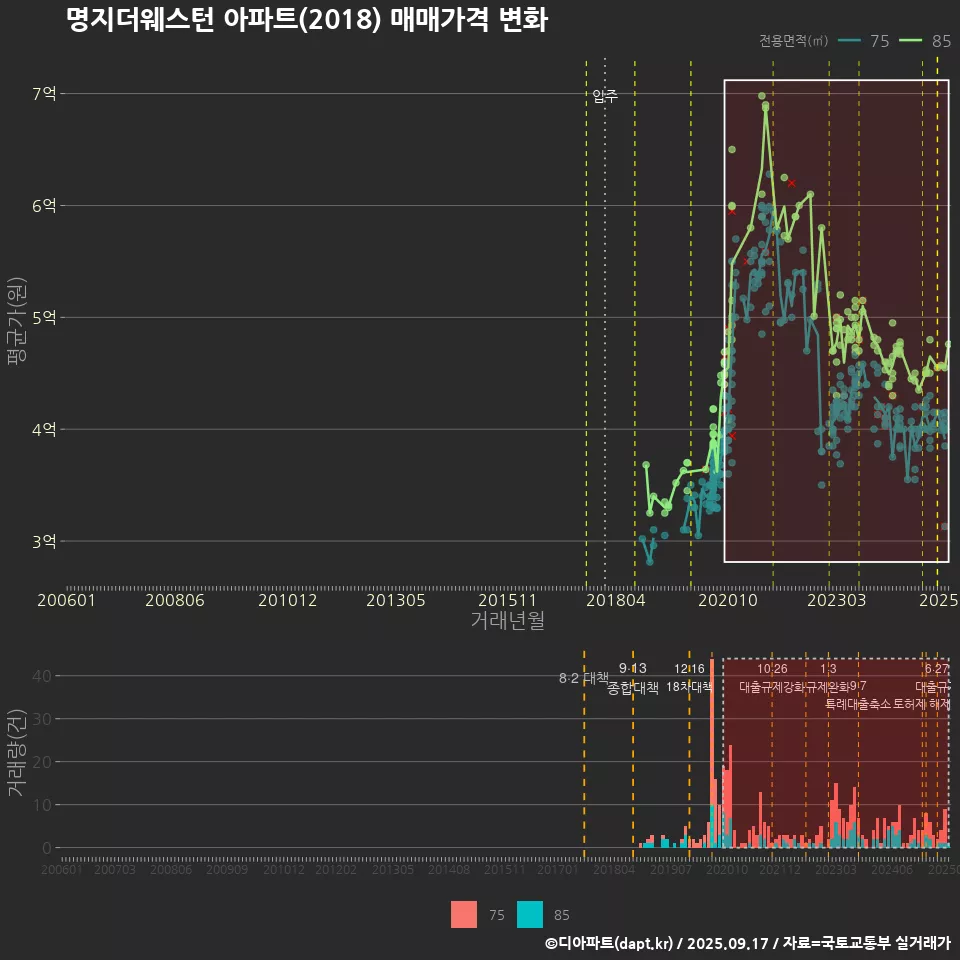Viewport: 960px width, 960px height.
Task: Click the 토허제 해제 annotation text
Action: click(921, 704)
